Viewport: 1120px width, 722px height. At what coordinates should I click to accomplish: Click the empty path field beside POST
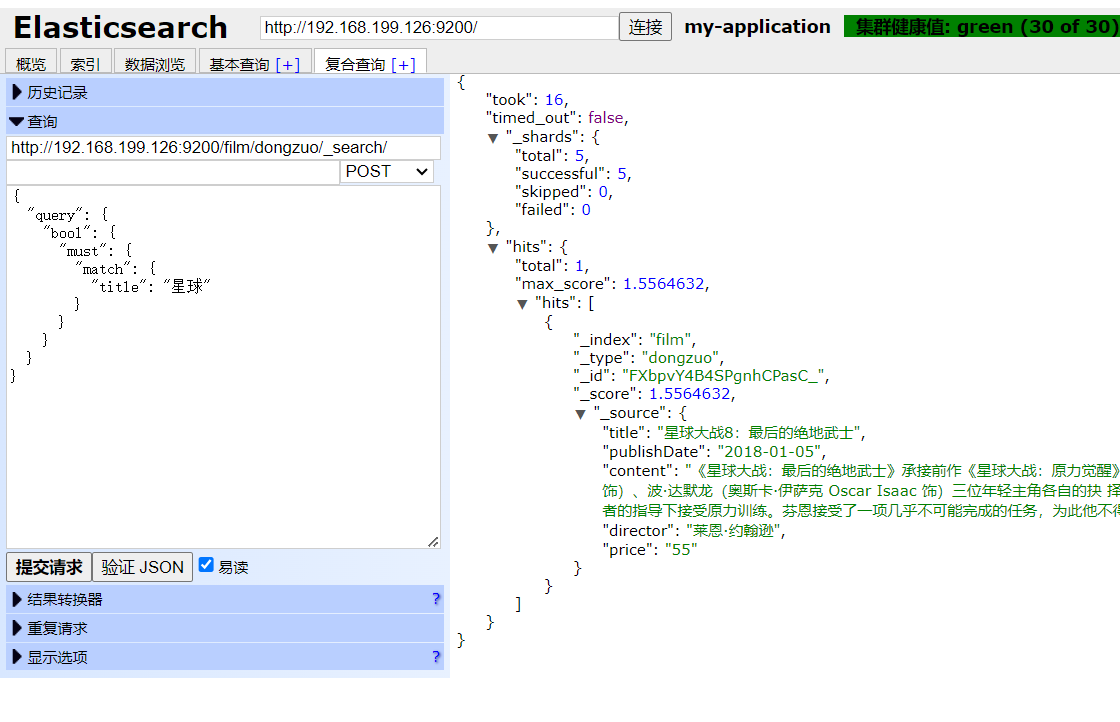[173, 172]
